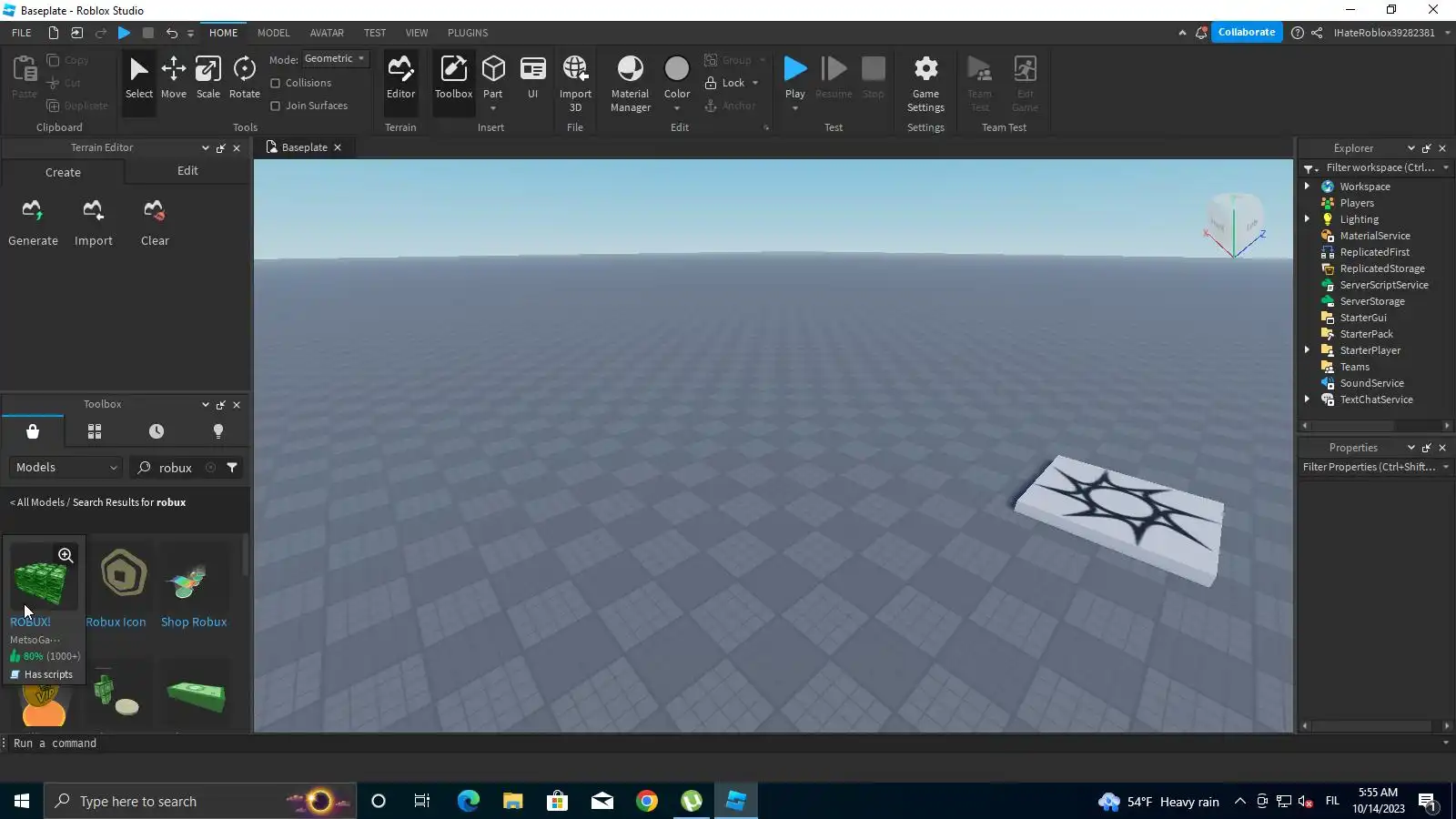Screen dimensions: 1456x819
Task: Switch to the VIEW ribbon tab
Action: click(x=417, y=33)
